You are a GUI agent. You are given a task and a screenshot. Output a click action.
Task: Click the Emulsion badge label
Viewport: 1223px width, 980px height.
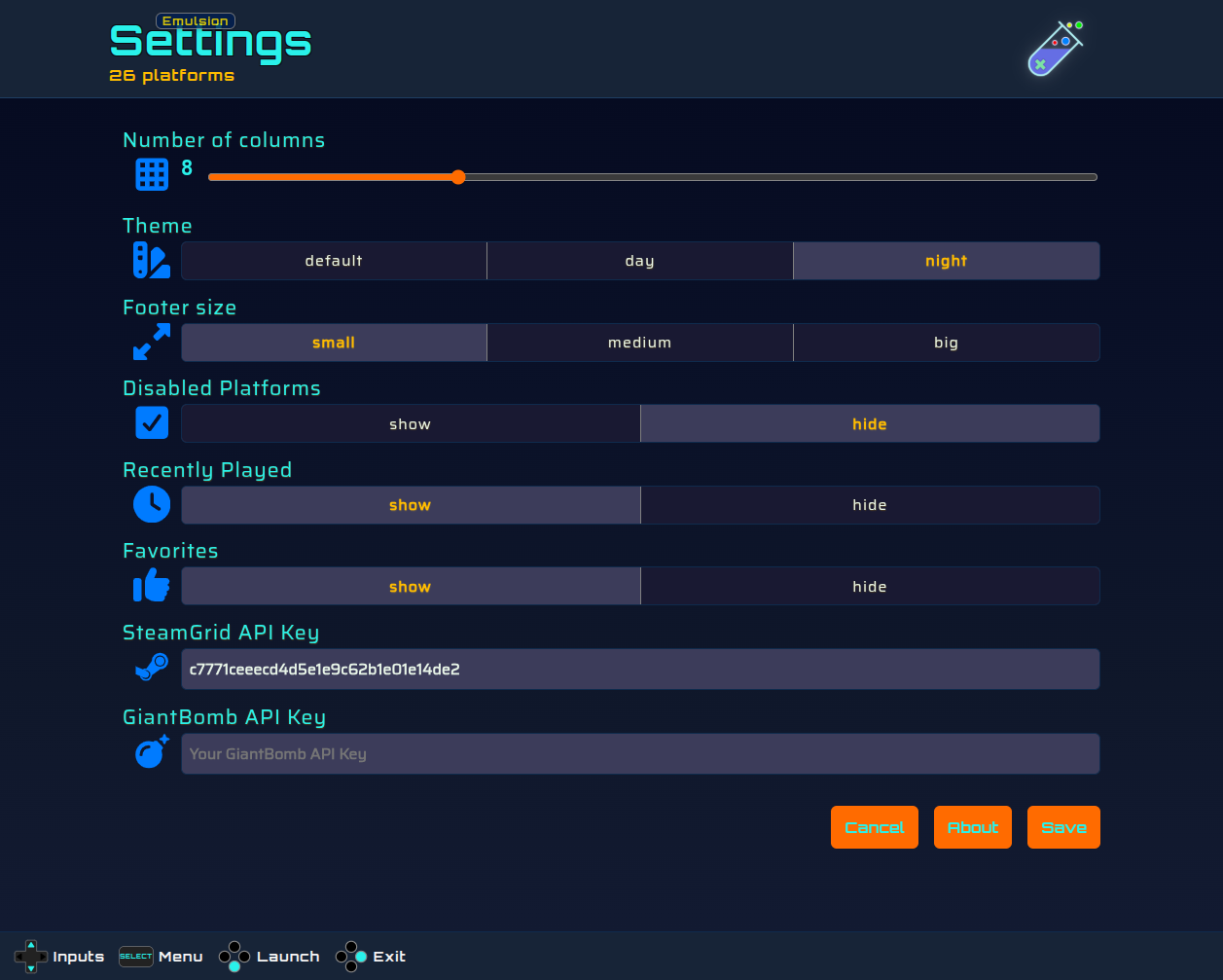(196, 21)
